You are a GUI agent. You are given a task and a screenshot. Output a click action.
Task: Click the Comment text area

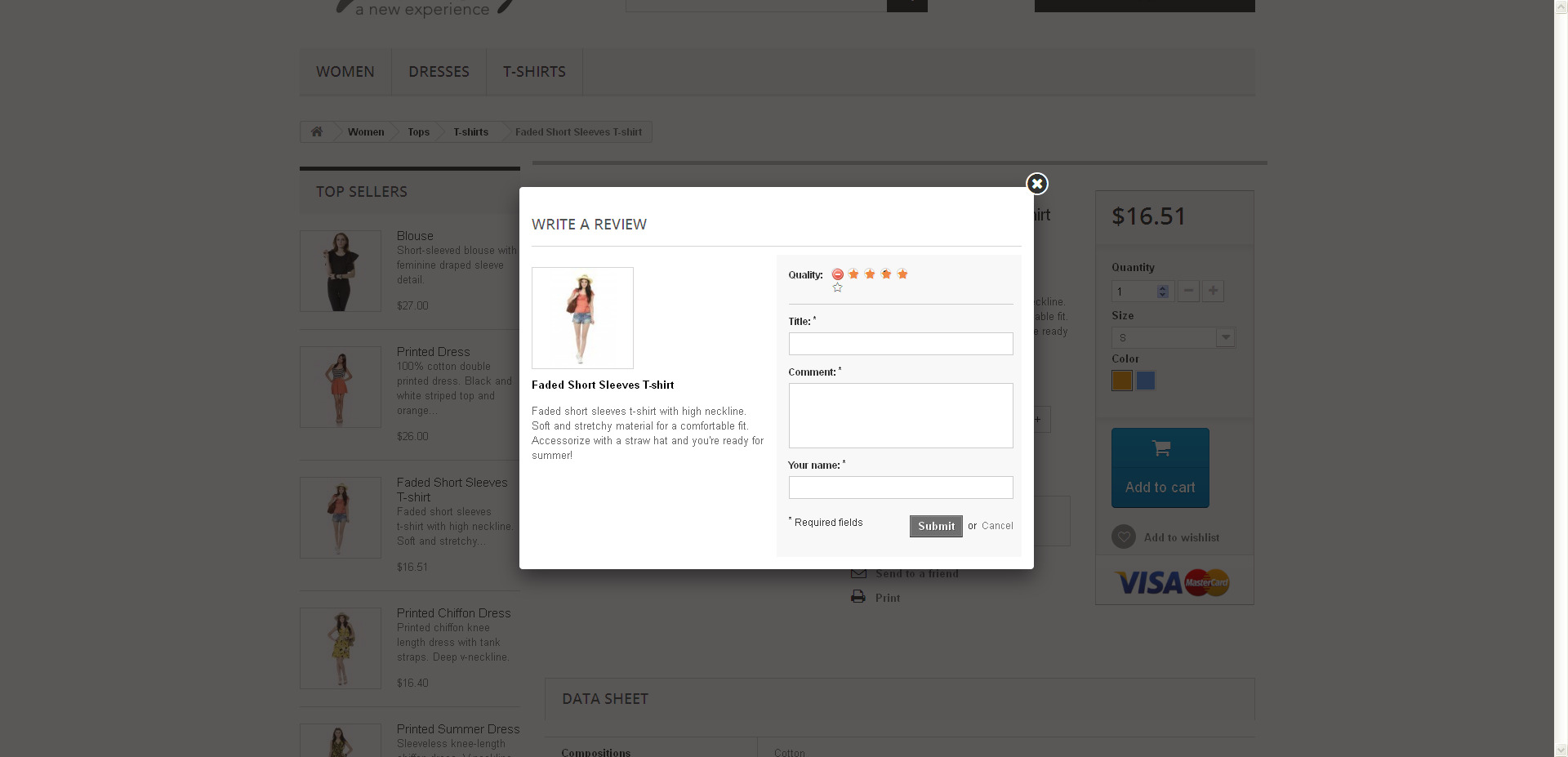[x=901, y=416]
